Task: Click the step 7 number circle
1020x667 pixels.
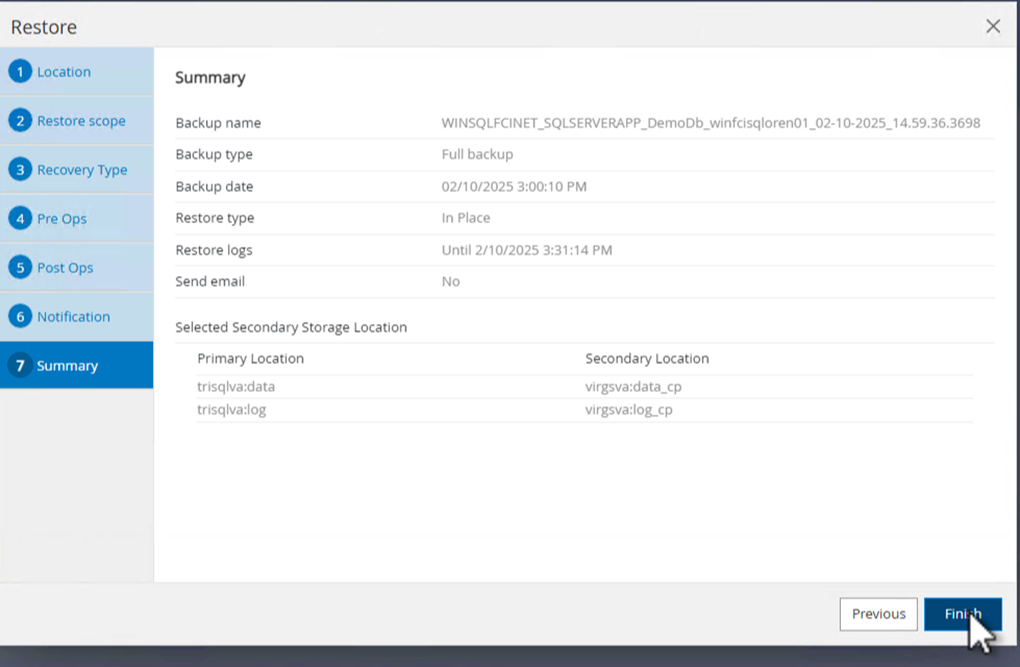Action: pyautogui.click(x=20, y=365)
